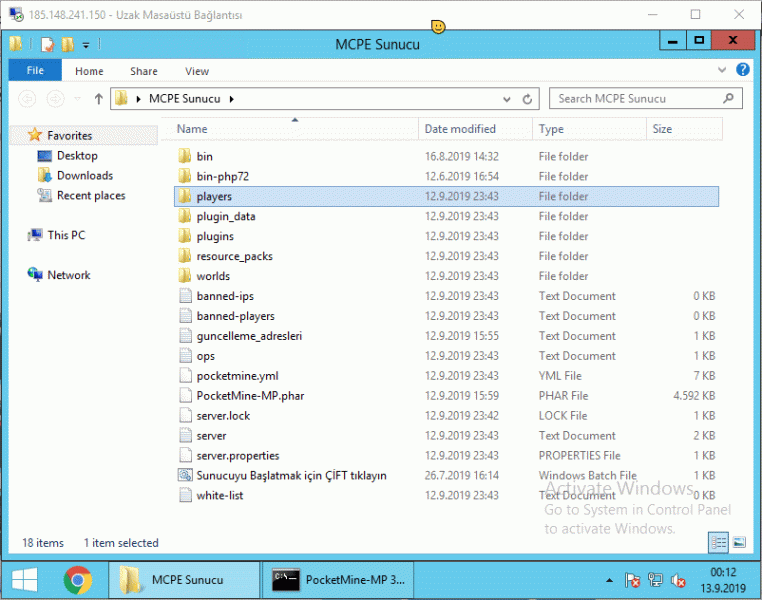Open the Home ribbon tab
762x600 pixels.
[x=89, y=71]
